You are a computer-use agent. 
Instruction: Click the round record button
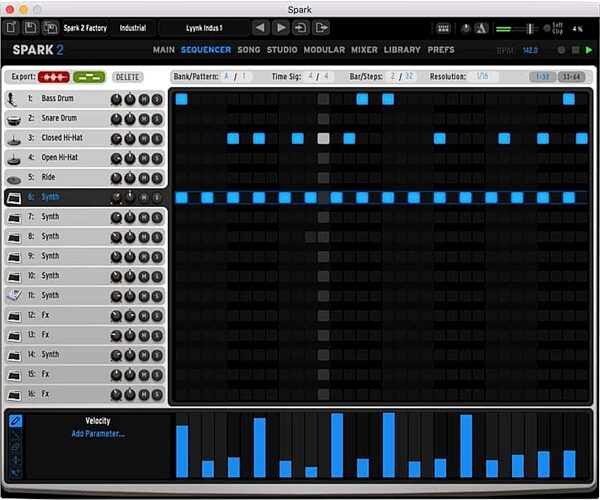(x=561, y=50)
